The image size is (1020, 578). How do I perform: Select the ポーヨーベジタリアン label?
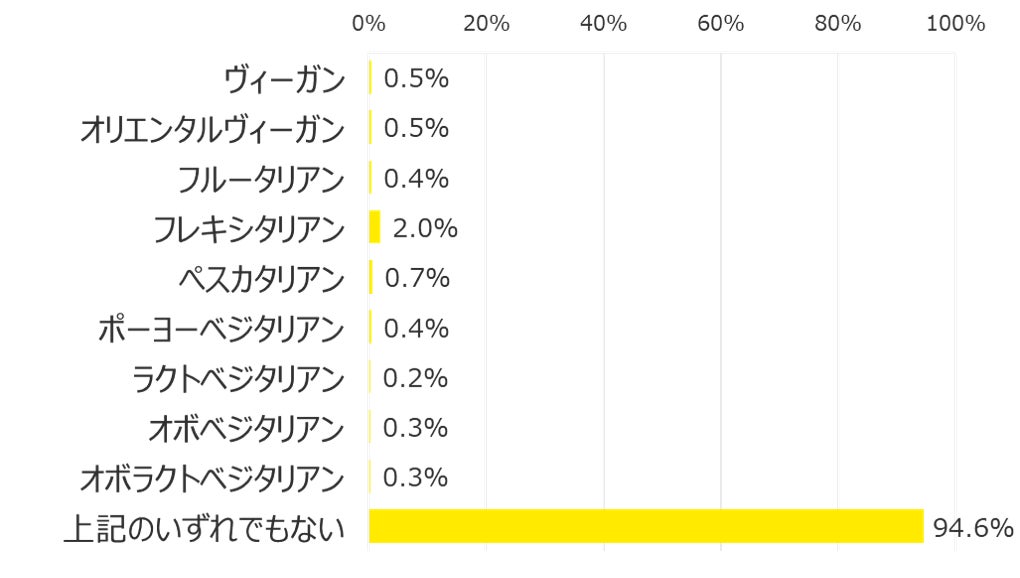point(221,328)
